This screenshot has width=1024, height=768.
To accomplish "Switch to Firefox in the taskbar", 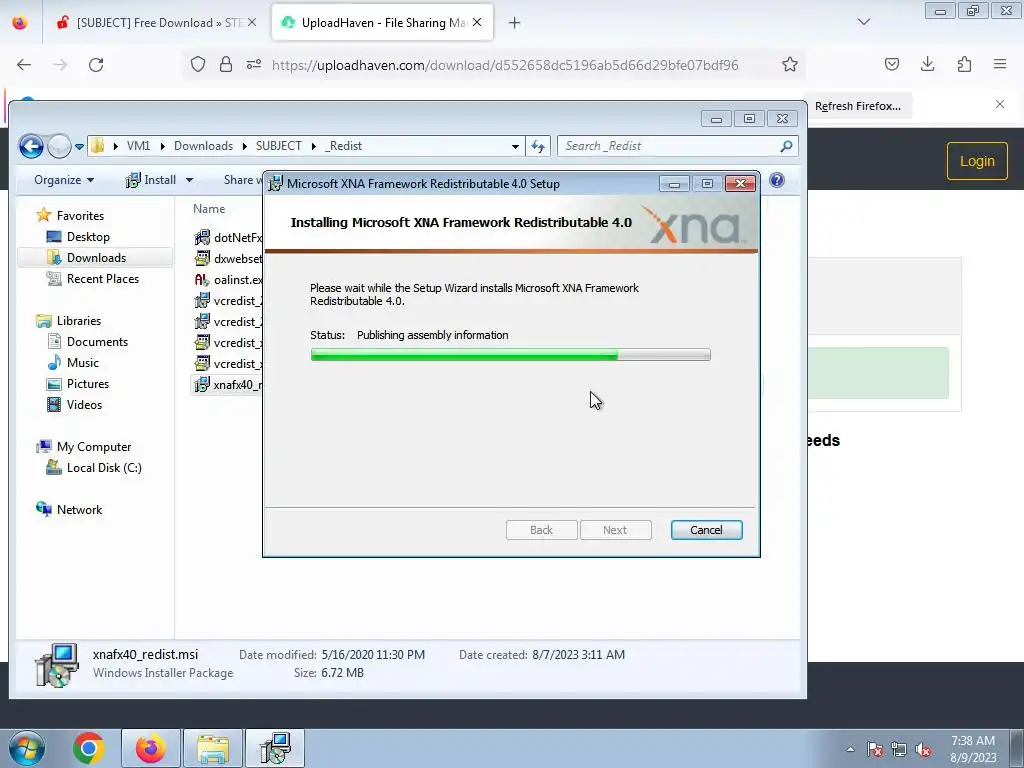I will click(x=150, y=748).
